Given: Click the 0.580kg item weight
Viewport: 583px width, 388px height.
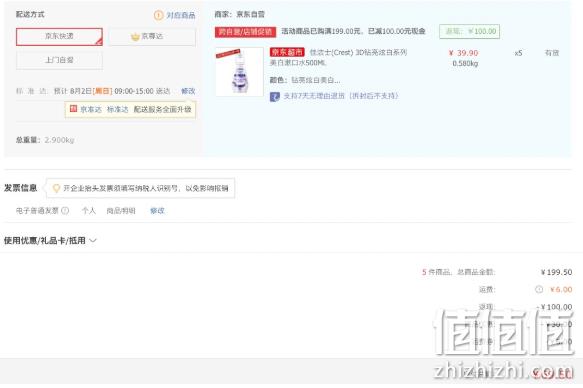Looking at the screenshot, I should [x=465, y=64].
